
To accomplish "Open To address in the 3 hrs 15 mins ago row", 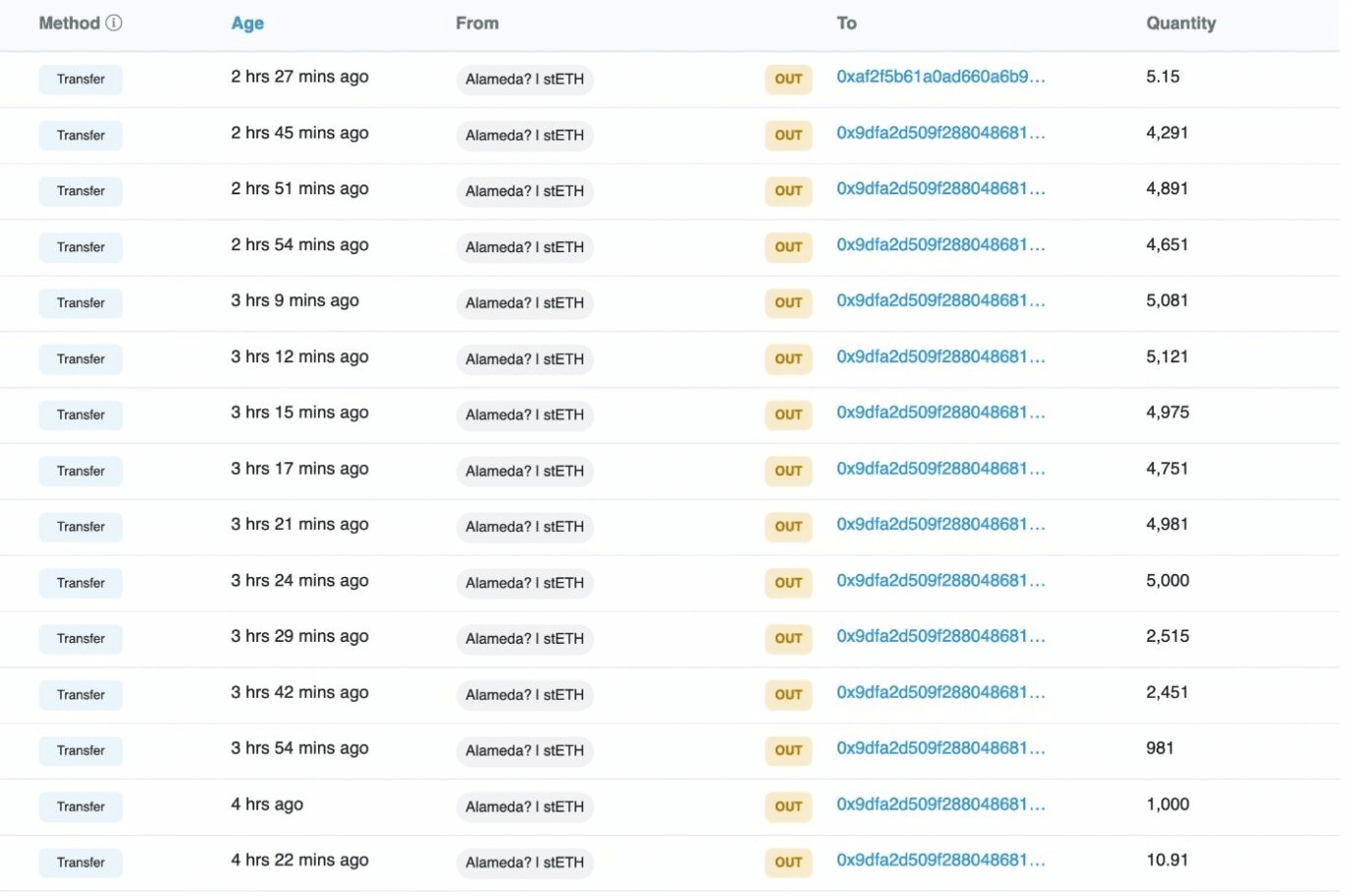I will click(941, 412).
